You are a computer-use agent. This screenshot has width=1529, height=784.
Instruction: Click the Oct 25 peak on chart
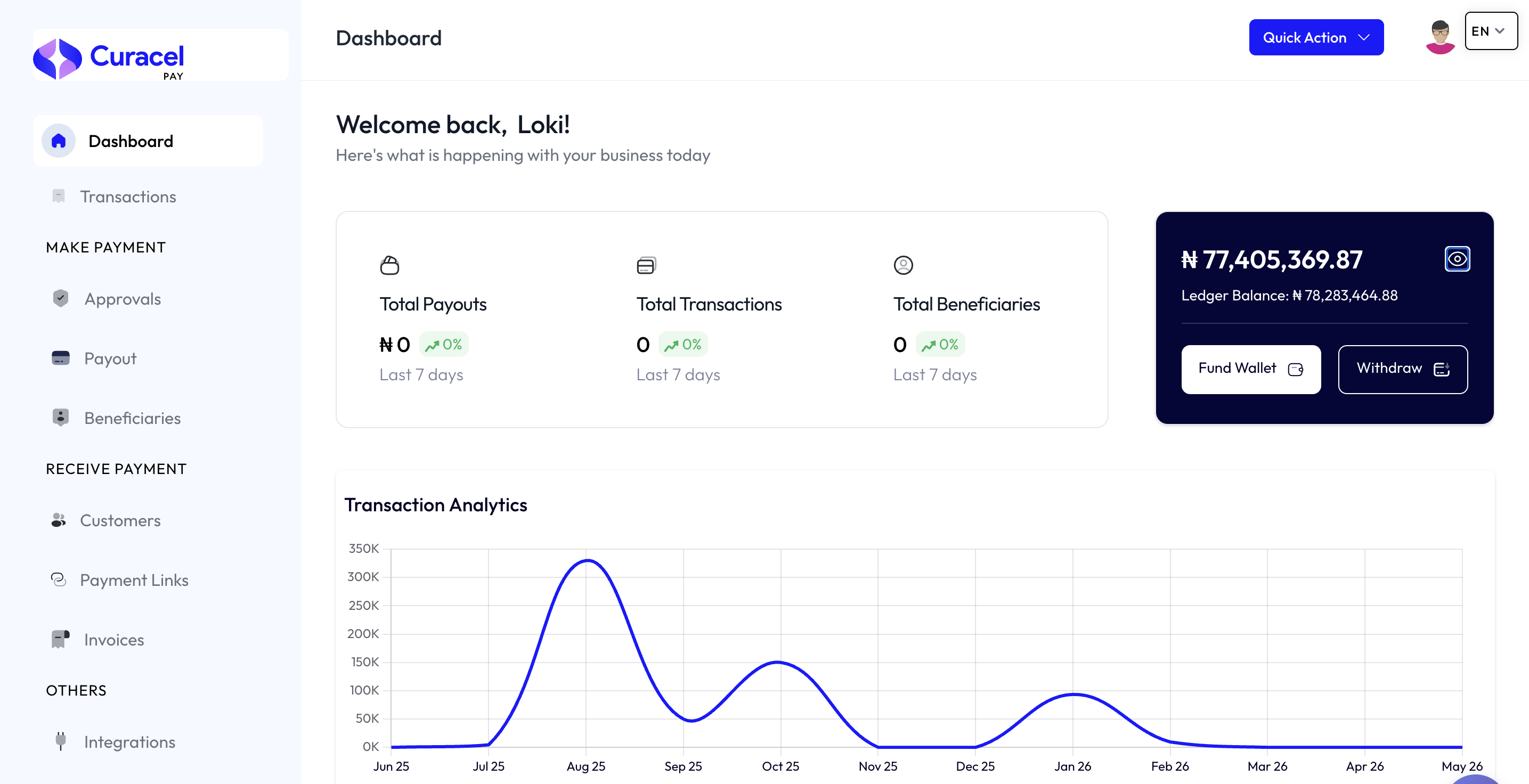click(x=779, y=661)
